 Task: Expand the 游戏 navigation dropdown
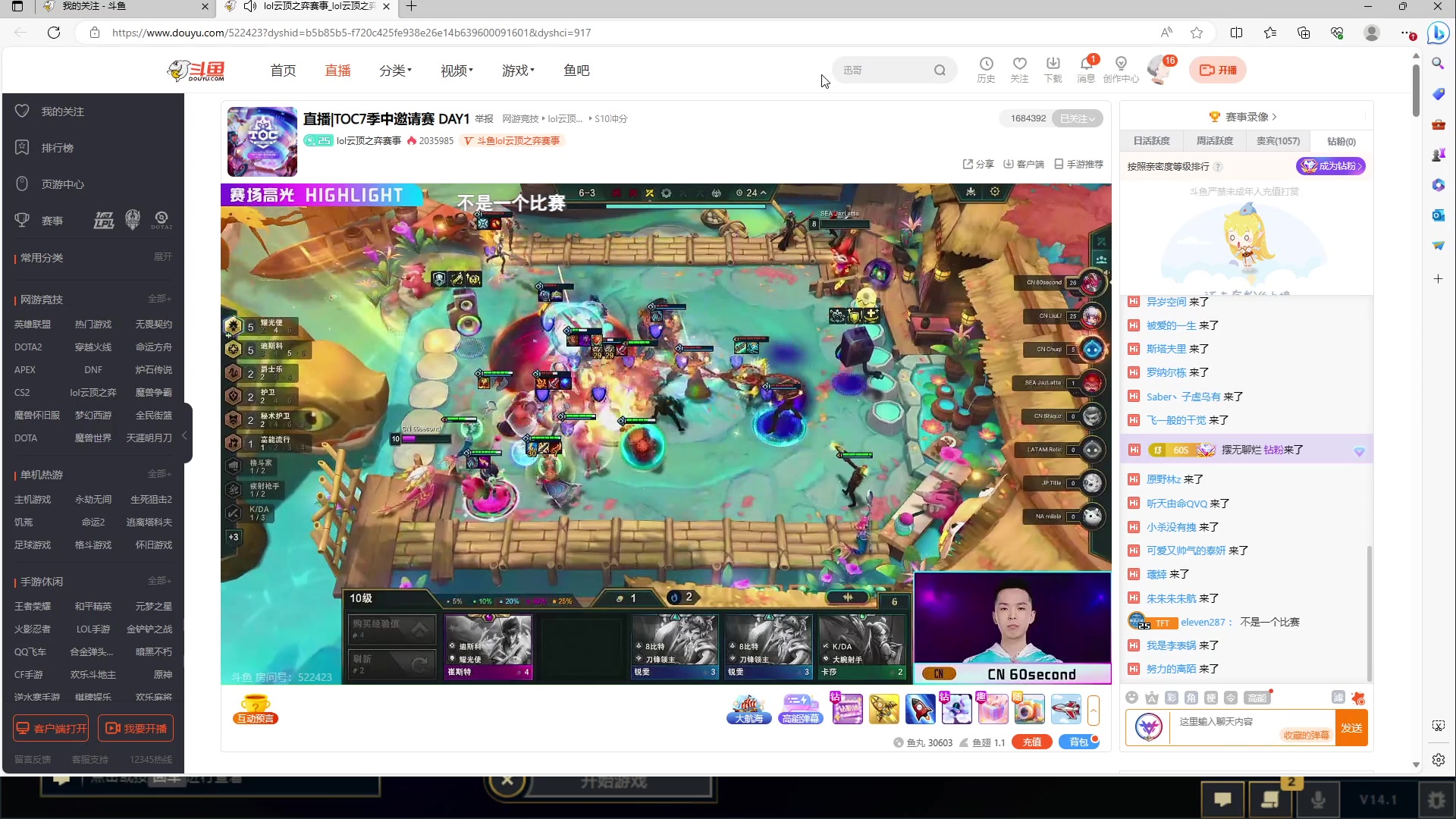coord(518,71)
